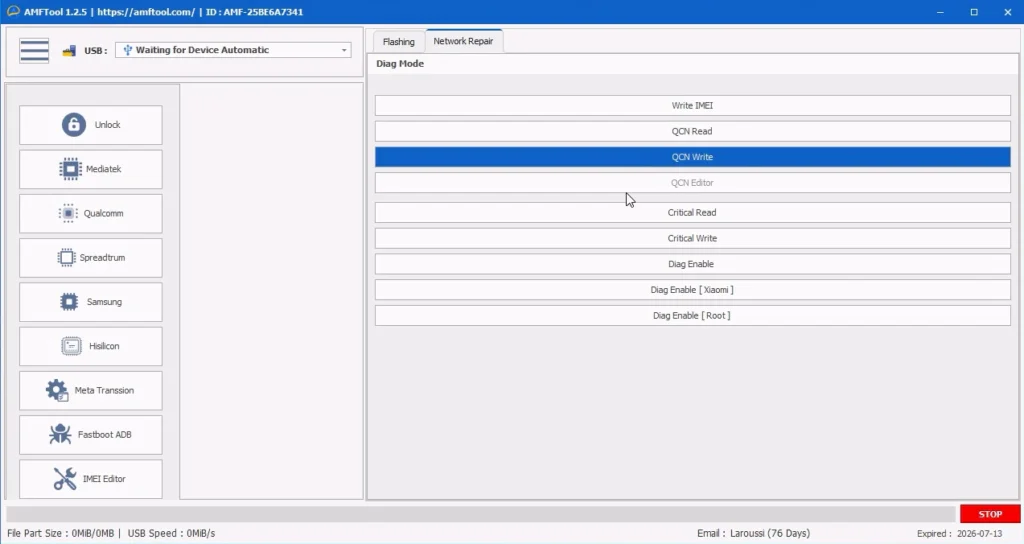Image resolution: width=1024 pixels, height=544 pixels.
Task: Launch Fastboot ADB bug icon
Action: tap(60, 435)
